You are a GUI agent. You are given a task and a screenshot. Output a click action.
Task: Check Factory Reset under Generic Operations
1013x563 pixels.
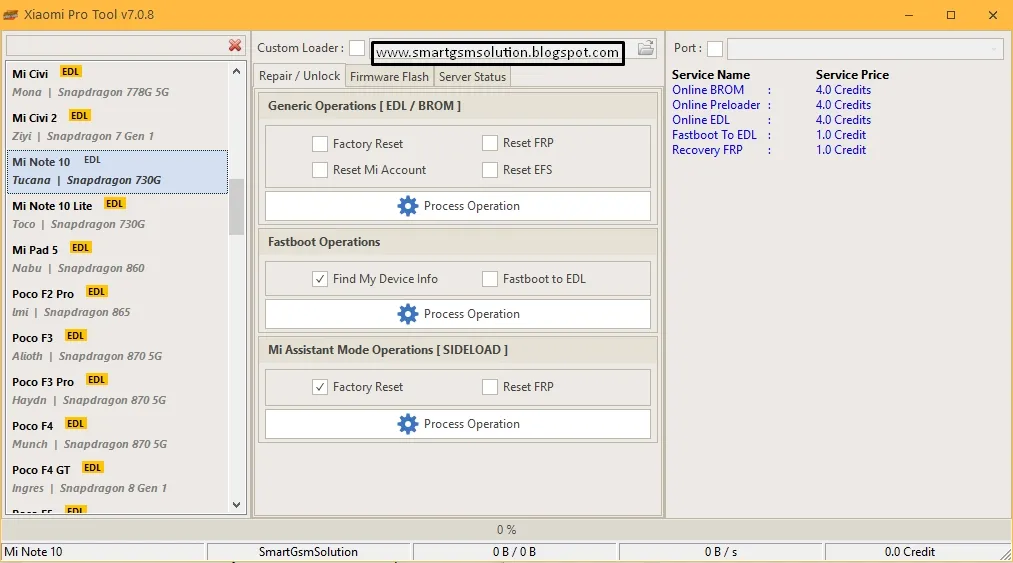[320, 143]
